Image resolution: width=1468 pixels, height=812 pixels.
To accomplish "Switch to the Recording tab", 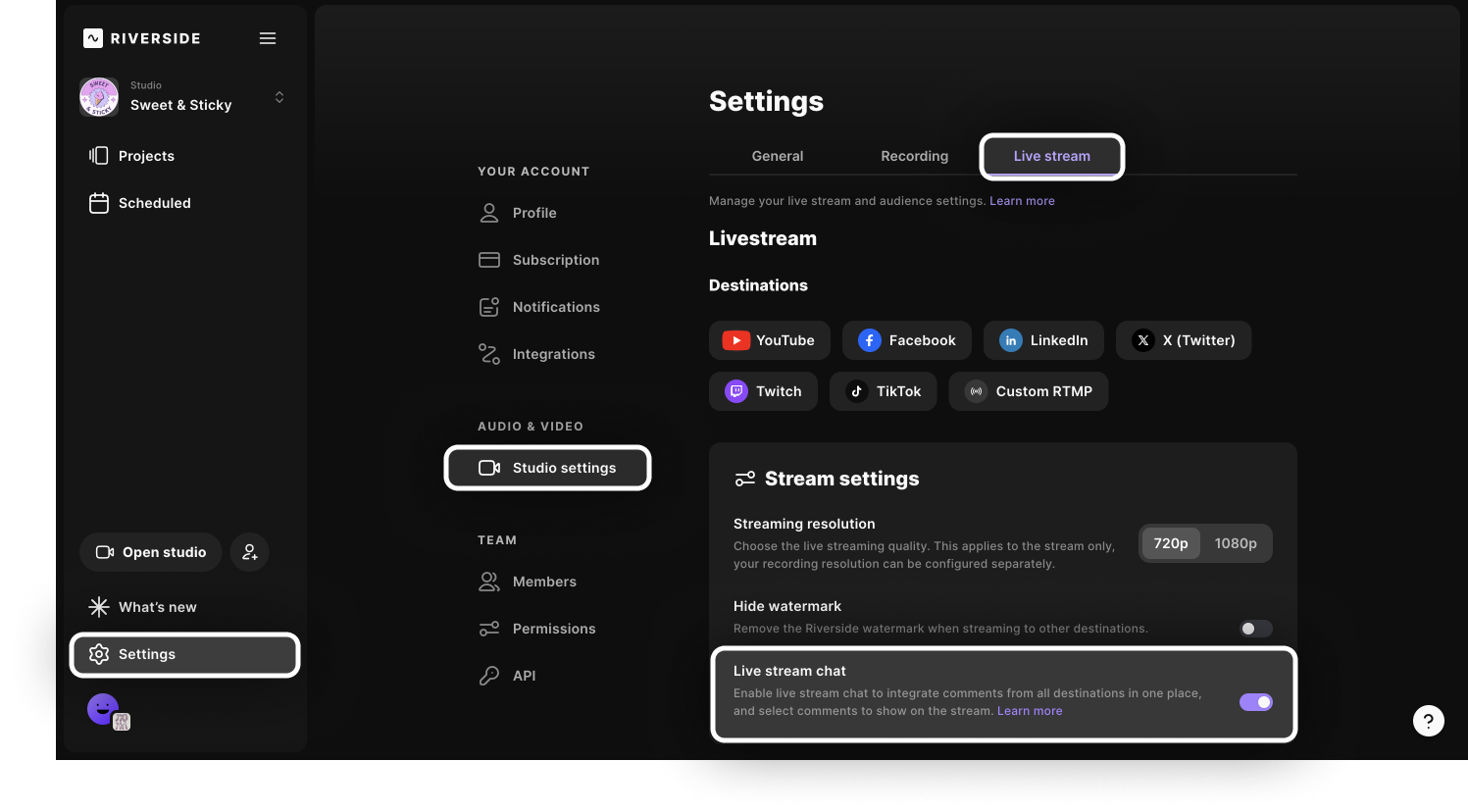I will [x=915, y=156].
